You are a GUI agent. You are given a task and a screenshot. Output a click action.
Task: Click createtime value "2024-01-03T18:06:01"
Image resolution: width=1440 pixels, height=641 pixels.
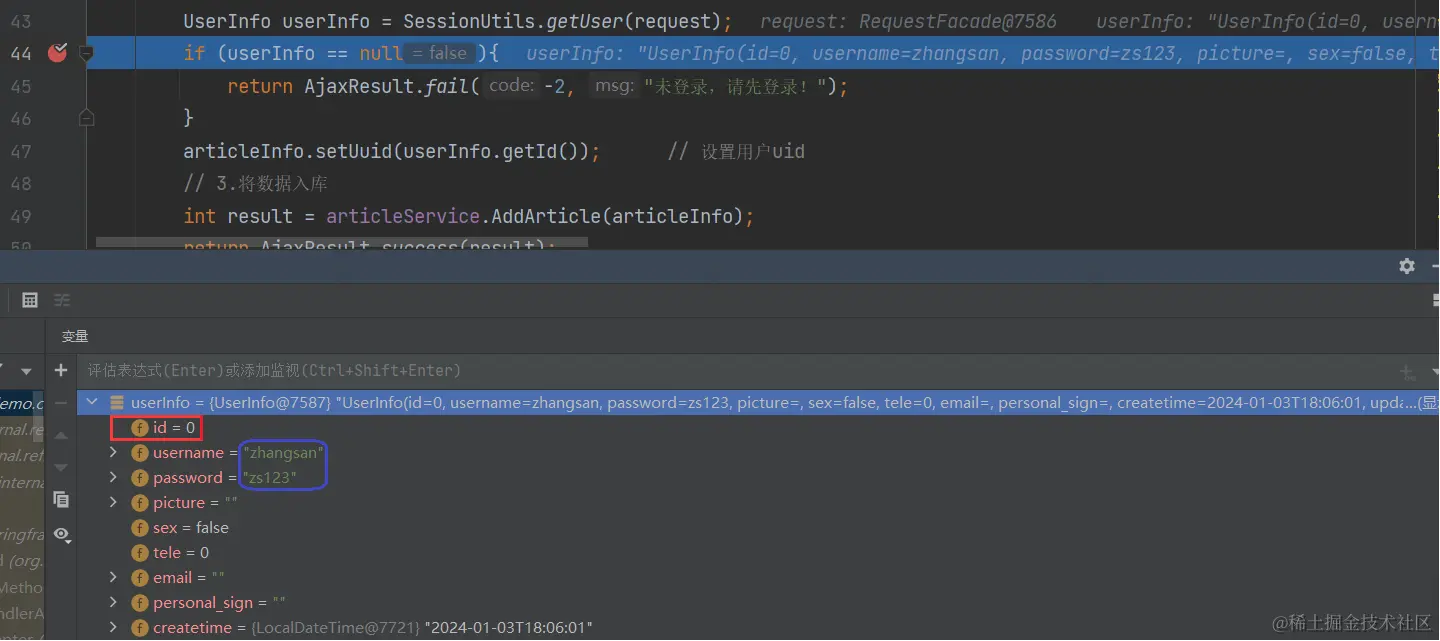coord(508,628)
